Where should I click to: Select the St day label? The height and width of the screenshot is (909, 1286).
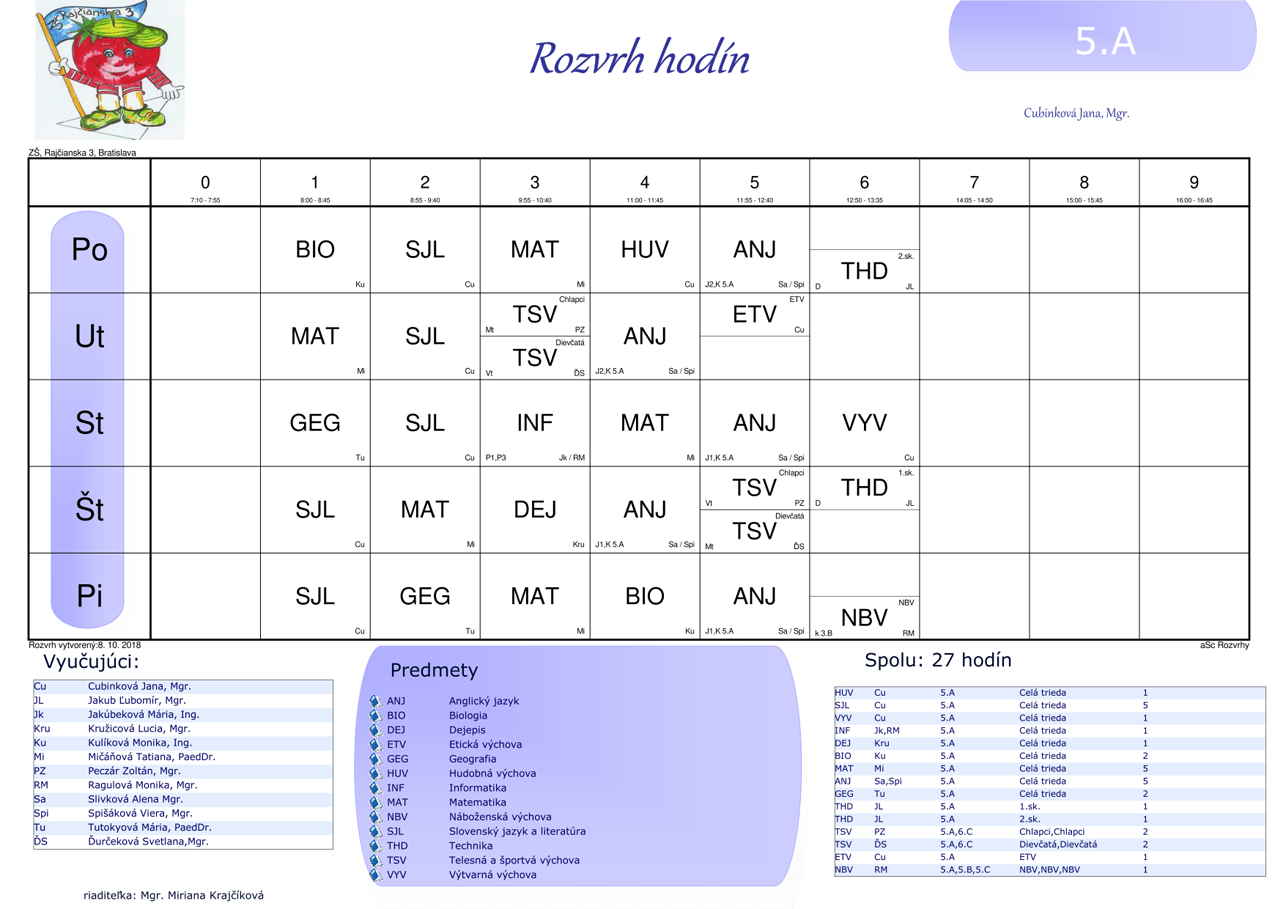(x=89, y=423)
